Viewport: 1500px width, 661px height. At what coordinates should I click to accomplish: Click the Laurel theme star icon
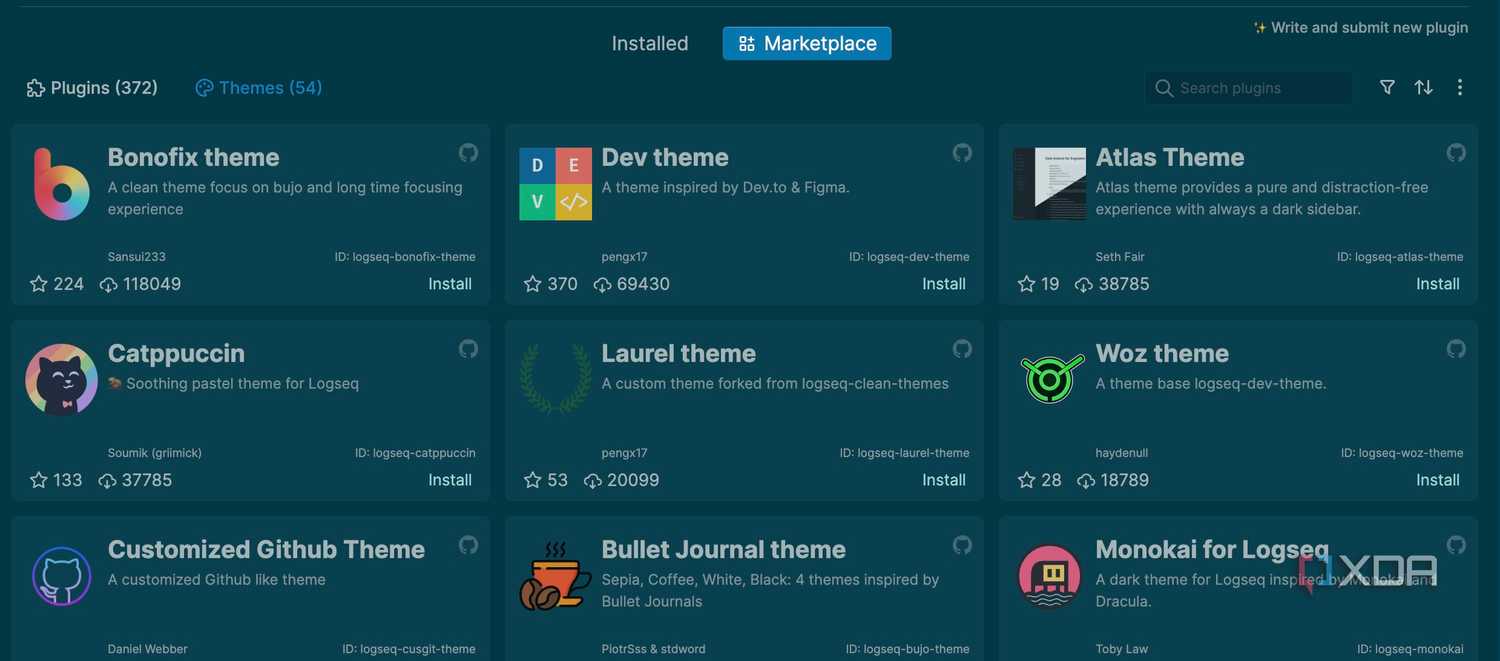tap(533, 480)
